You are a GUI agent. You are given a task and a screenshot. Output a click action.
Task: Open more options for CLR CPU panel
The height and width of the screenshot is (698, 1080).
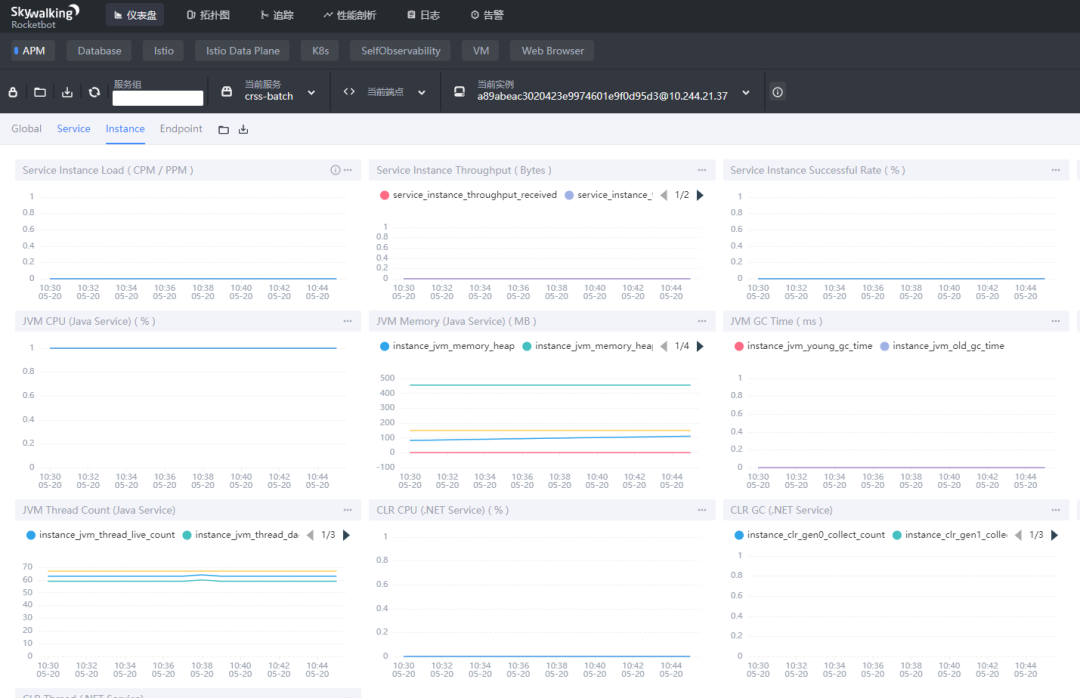pyautogui.click(x=702, y=510)
